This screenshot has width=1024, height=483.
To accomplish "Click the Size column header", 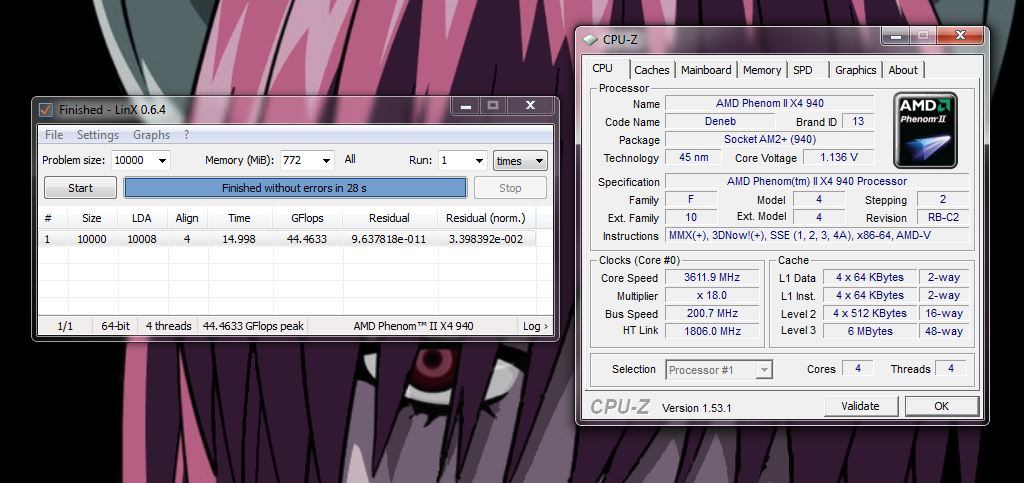I will 91,218.
